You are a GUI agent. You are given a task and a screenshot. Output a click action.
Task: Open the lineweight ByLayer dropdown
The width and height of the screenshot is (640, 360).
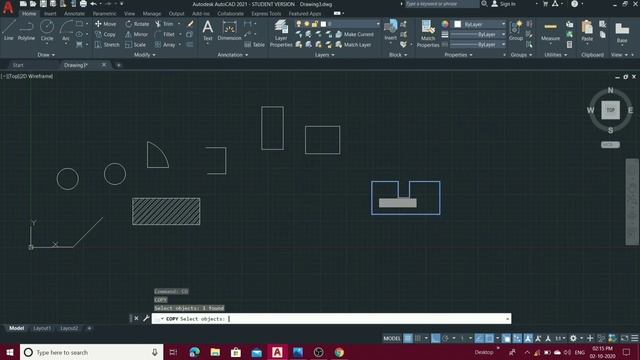click(478, 34)
